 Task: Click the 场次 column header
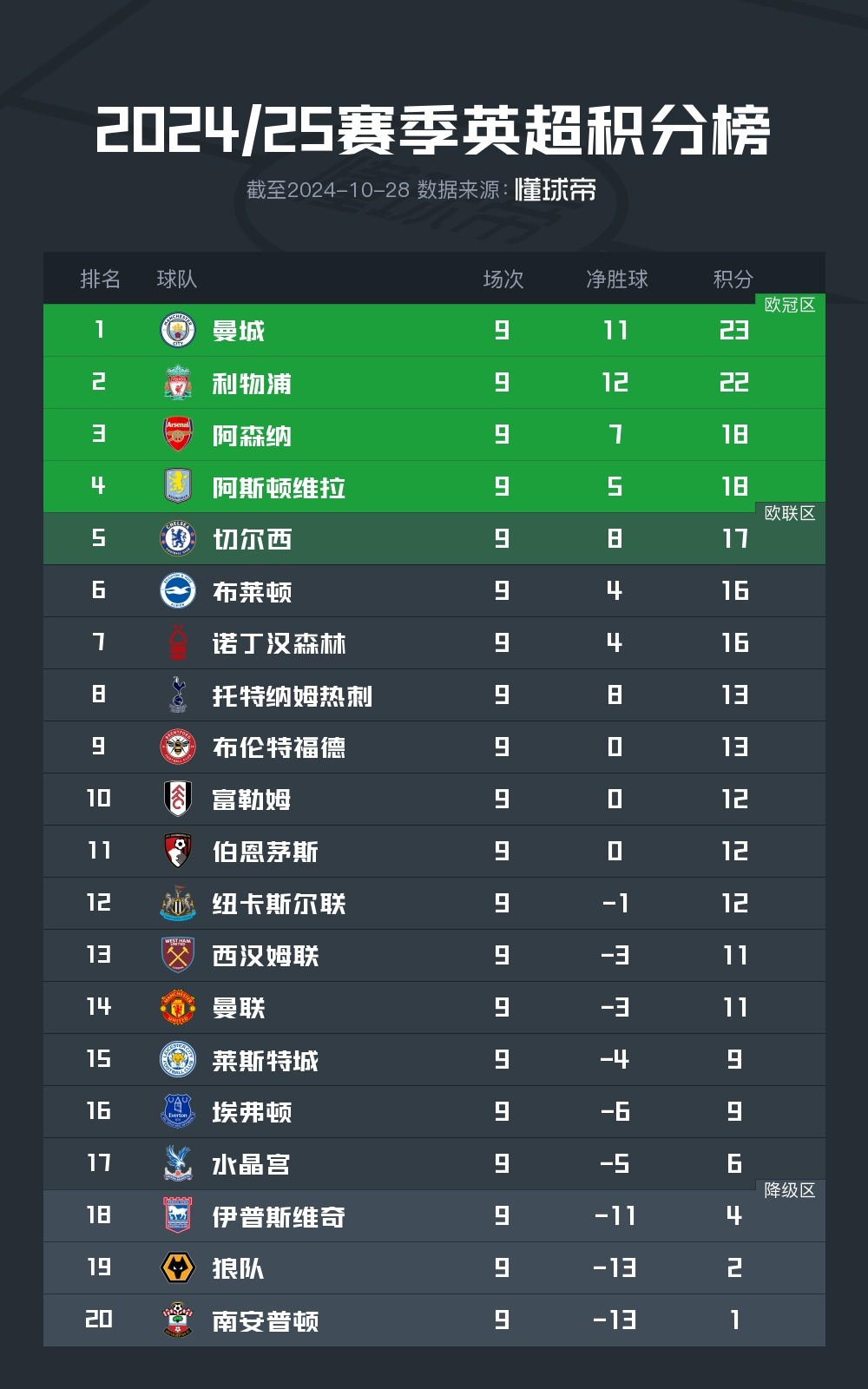[503, 279]
